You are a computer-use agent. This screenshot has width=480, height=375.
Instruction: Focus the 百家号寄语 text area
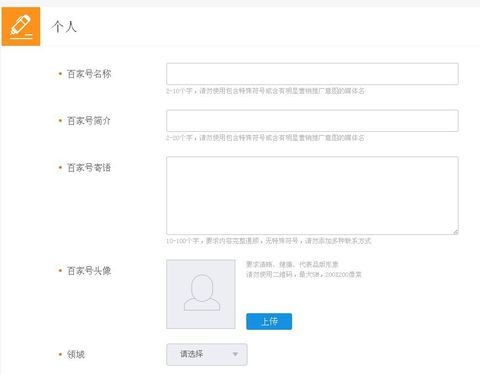(x=312, y=195)
